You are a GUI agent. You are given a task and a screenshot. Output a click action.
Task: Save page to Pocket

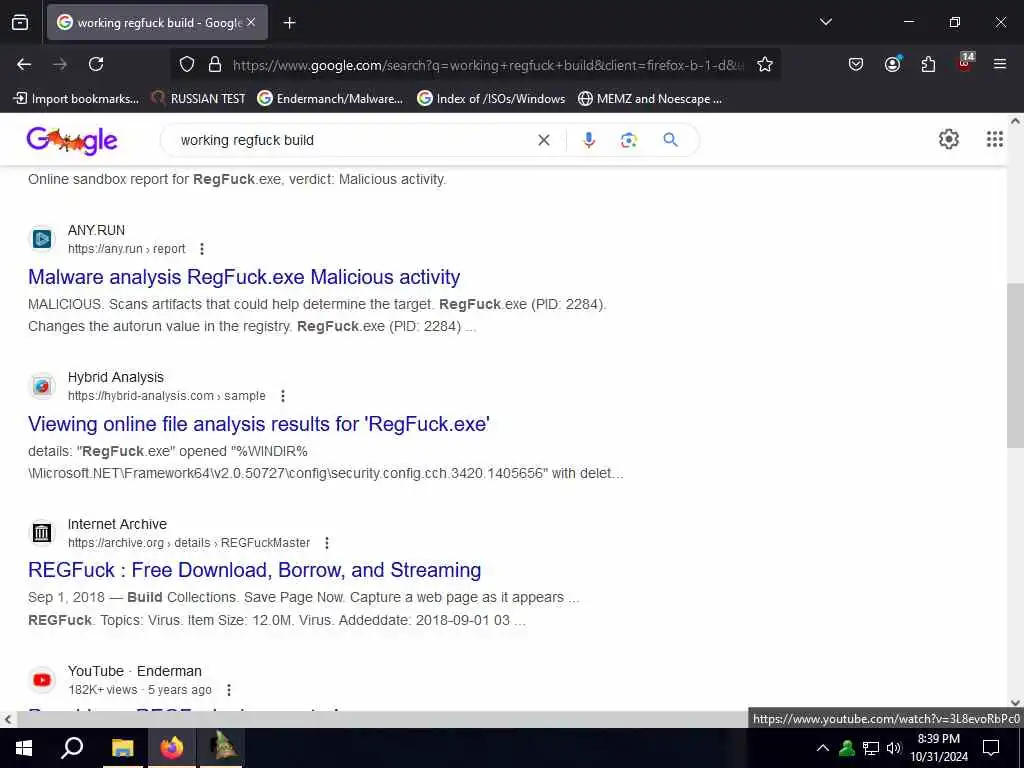(856, 64)
